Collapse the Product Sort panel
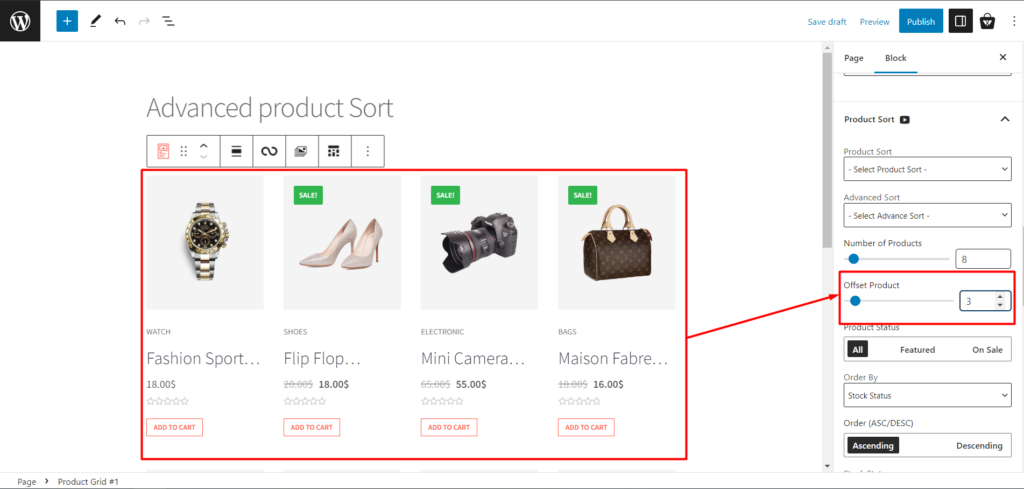Image resolution: width=1024 pixels, height=489 pixels. [1004, 119]
